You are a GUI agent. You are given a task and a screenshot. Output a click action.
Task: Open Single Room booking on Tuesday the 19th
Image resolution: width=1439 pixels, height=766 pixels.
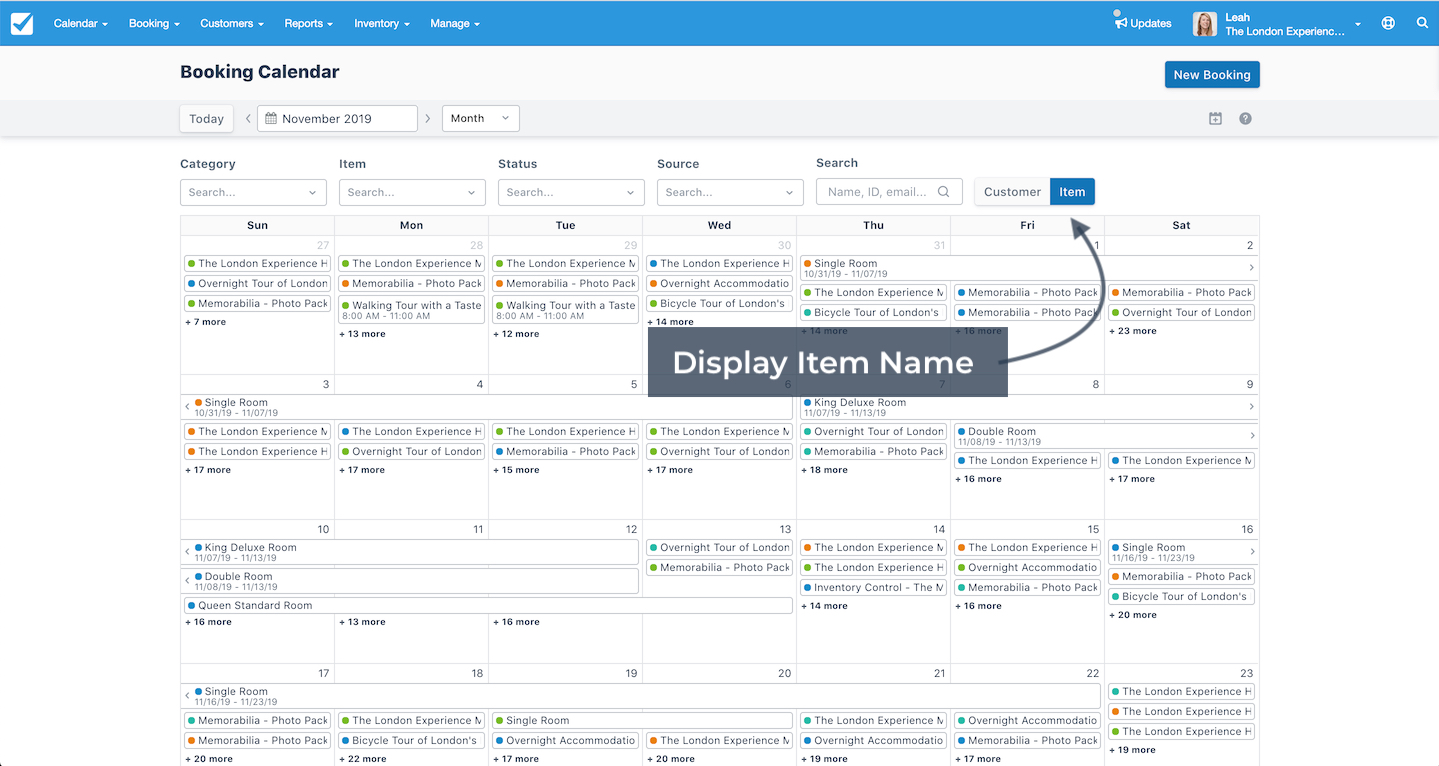642,720
